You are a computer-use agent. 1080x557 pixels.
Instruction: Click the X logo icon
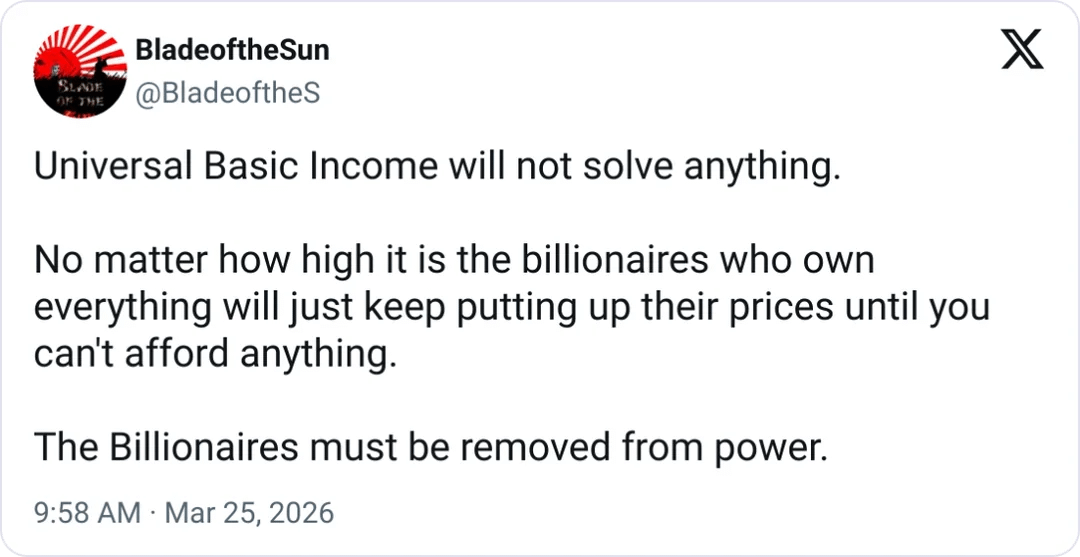[x=1022, y=47]
